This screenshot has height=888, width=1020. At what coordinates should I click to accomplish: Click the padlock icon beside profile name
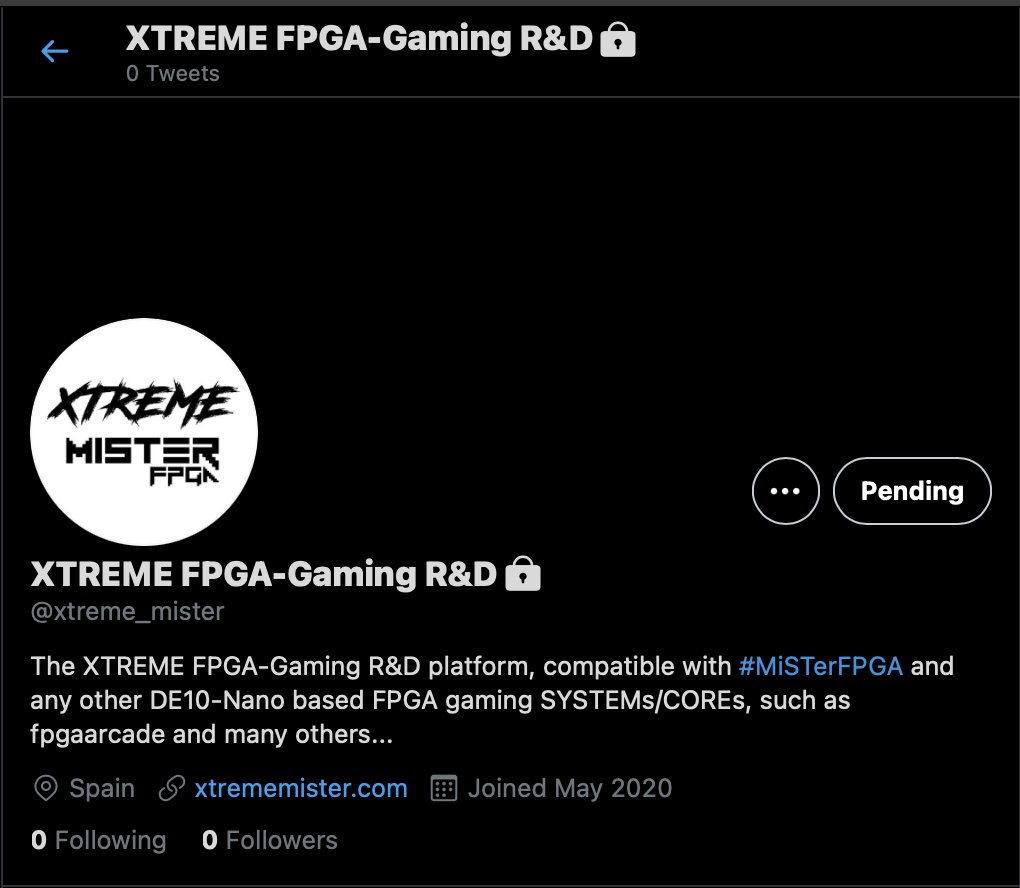point(523,574)
